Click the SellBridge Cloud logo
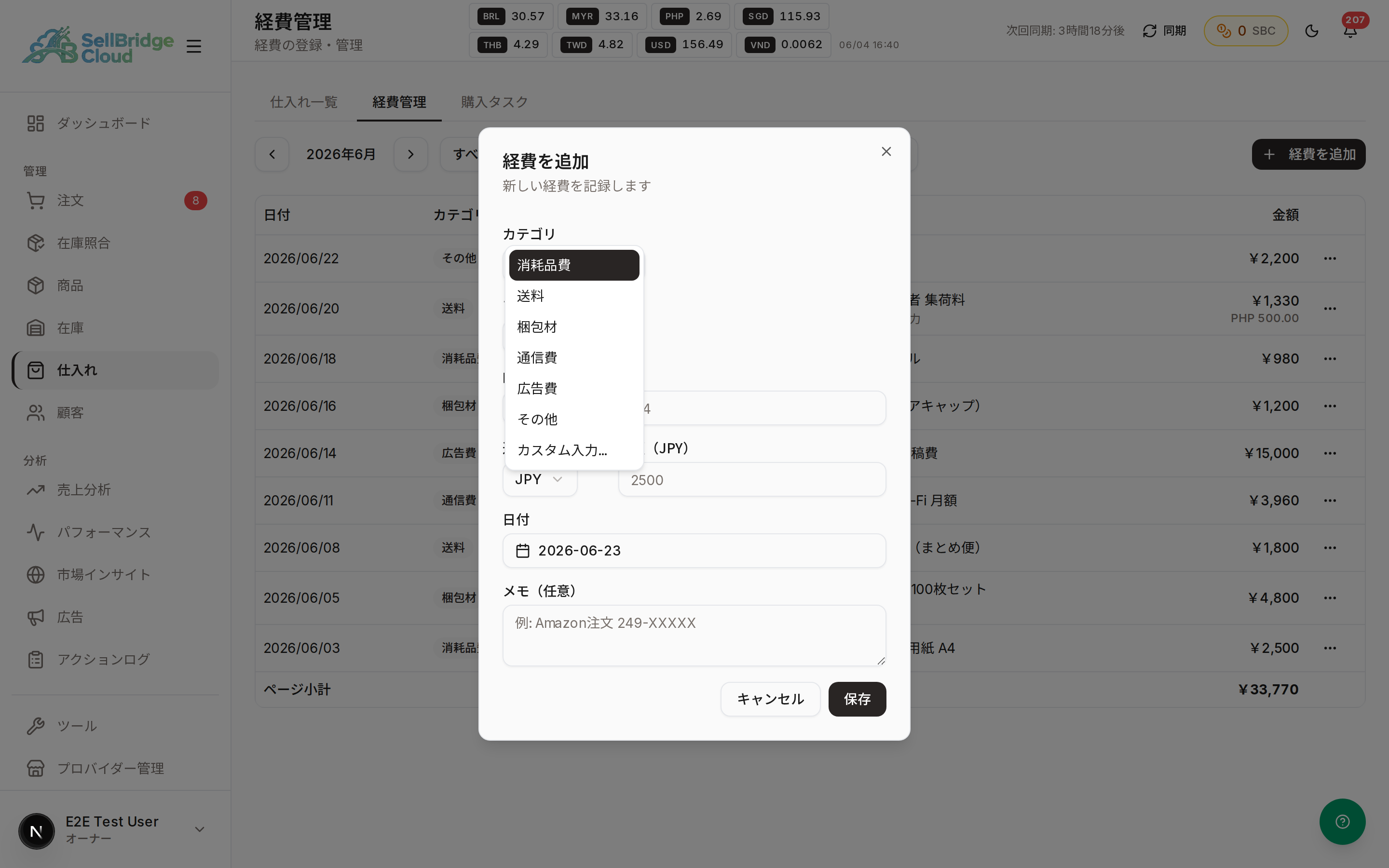 click(x=97, y=46)
